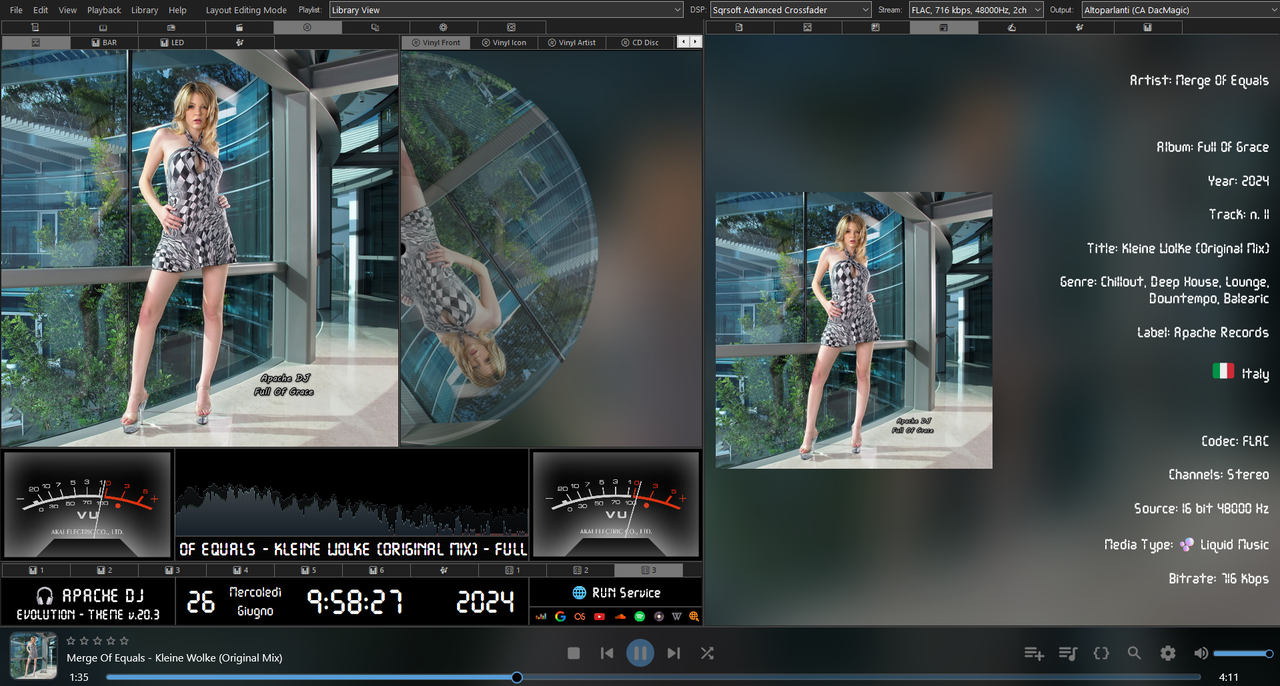Open the Edit menu
Image resolution: width=1280 pixels, height=686 pixels.
point(40,10)
